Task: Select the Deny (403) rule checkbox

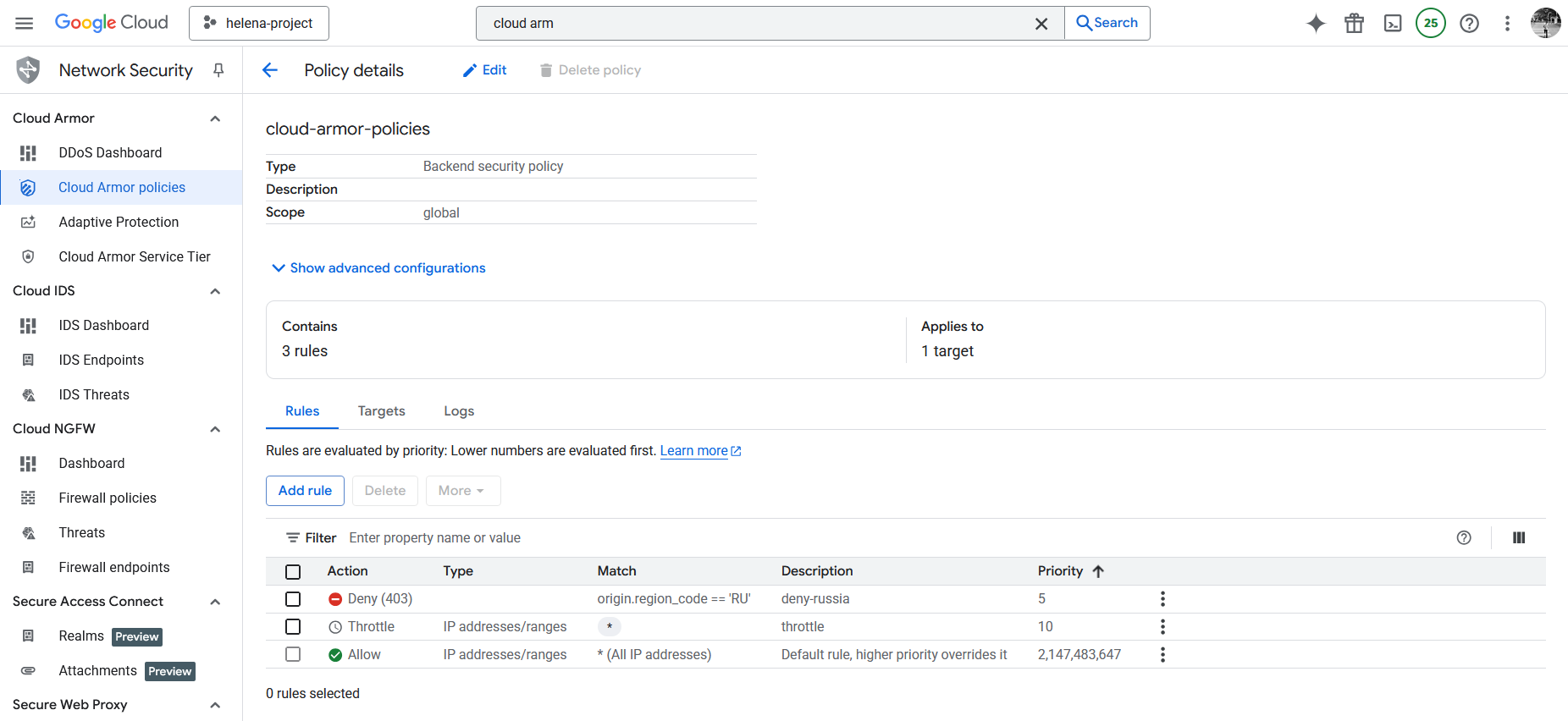Action: click(293, 599)
